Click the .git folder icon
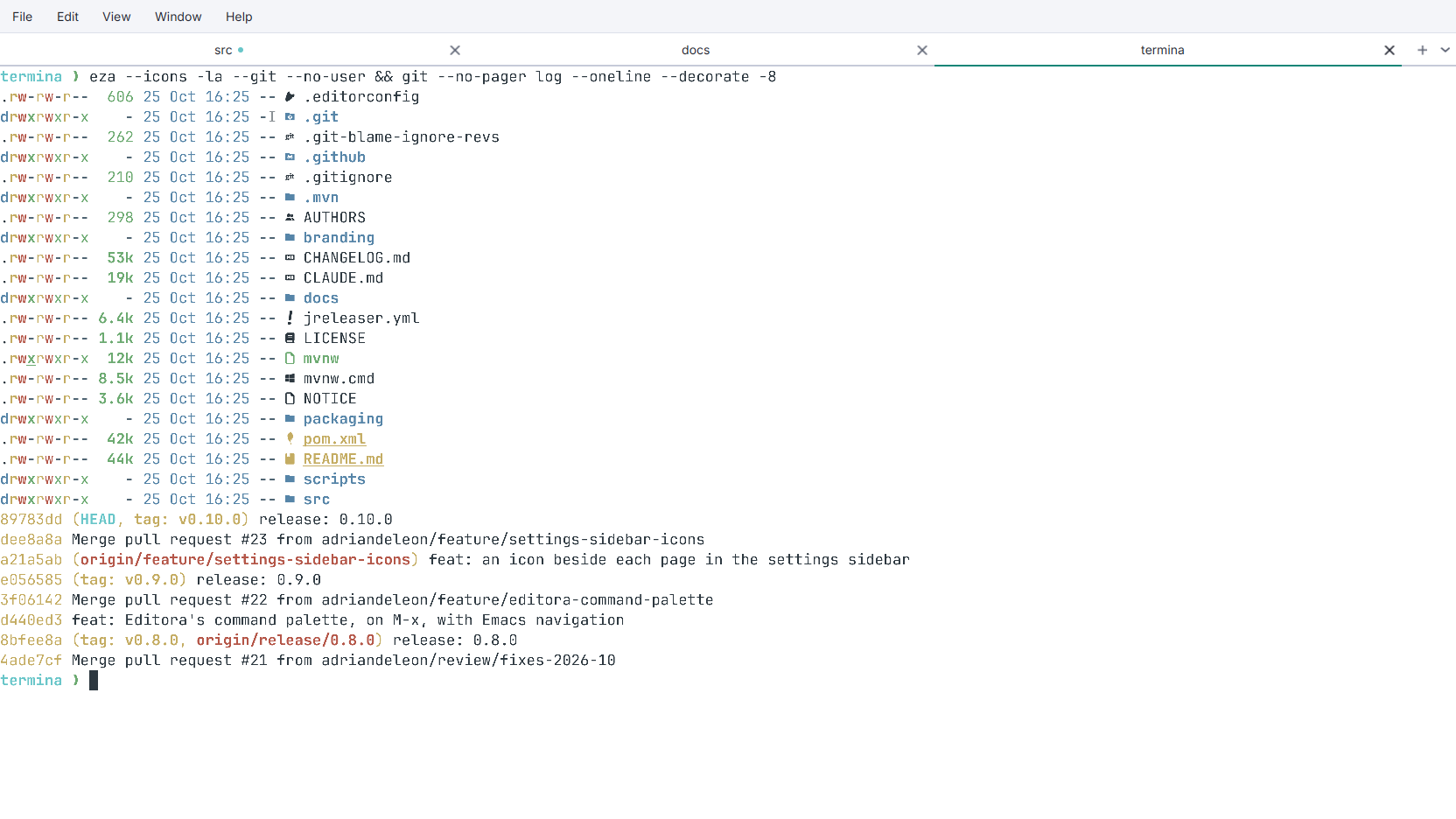Screen dimensions: 1456x819 290,117
